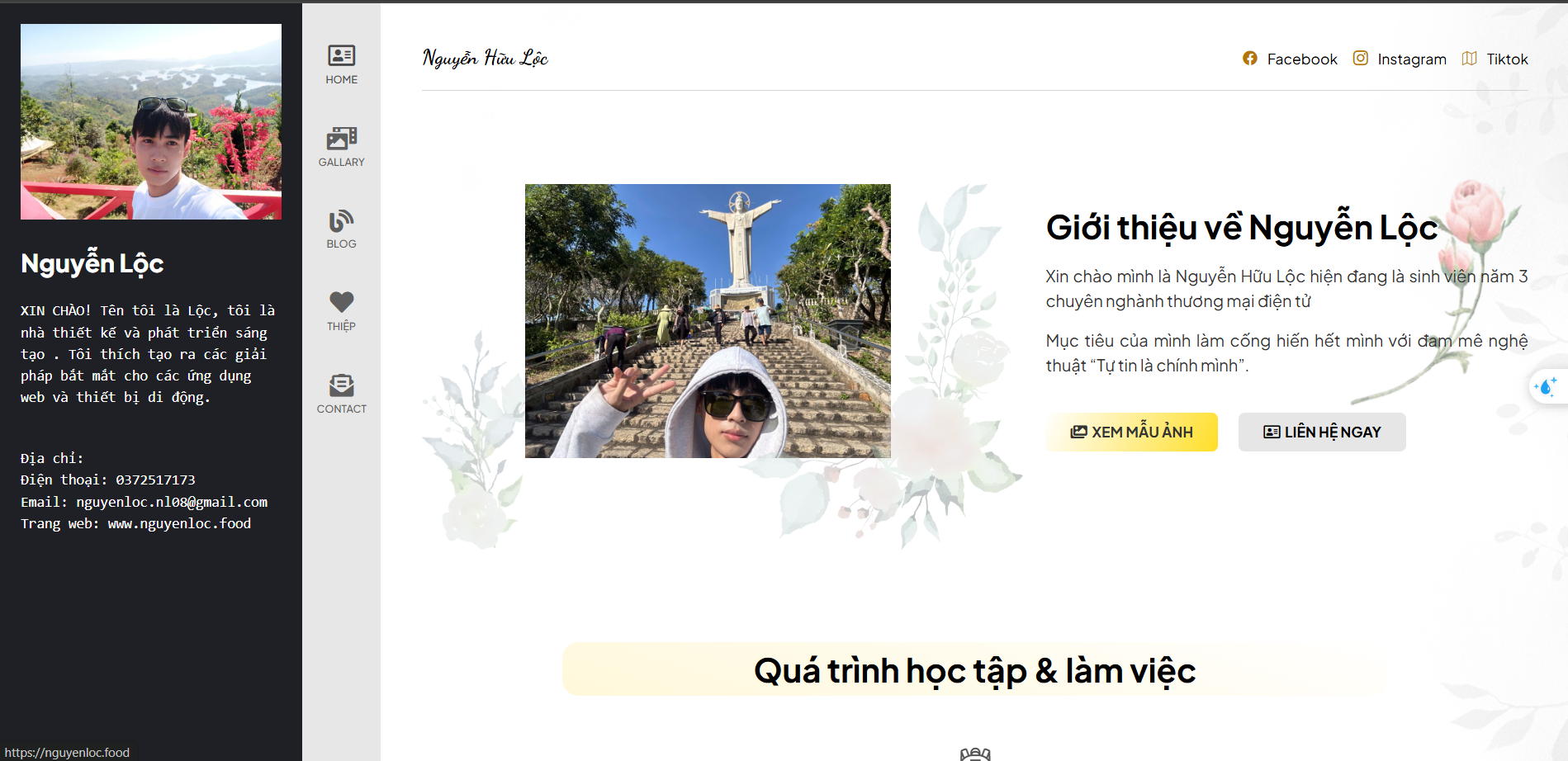Open CONTACT using the envelope icon

pyautogui.click(x=341, y=385)
